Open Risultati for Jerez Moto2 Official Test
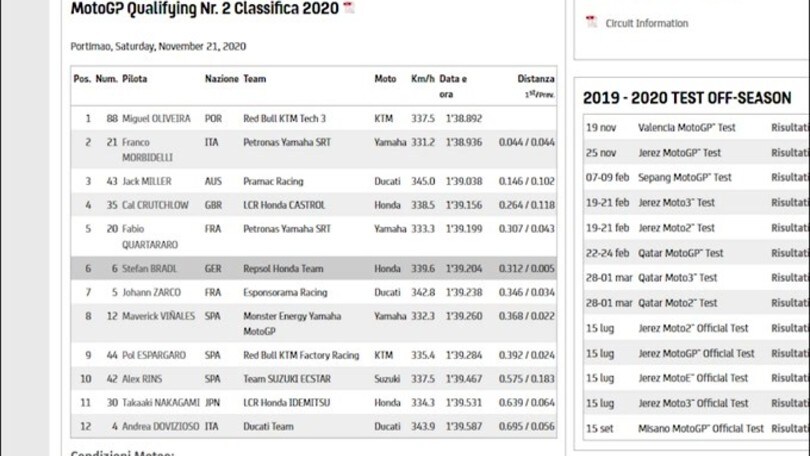 click(x=790, y=328)
